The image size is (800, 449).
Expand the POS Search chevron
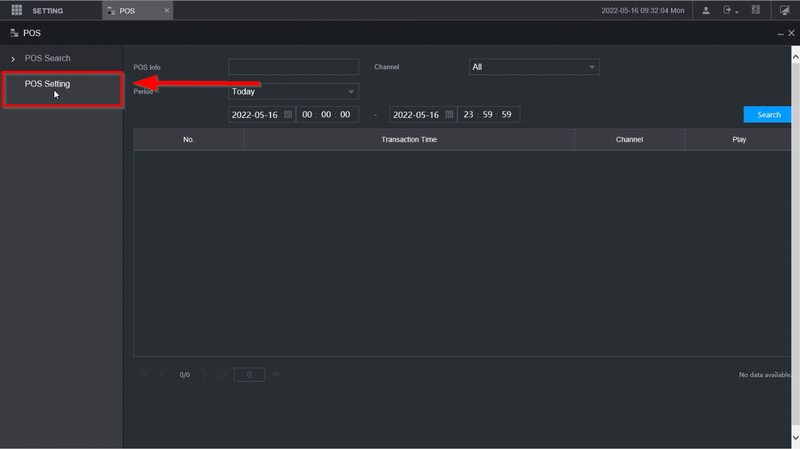click(x=13, y=59)
